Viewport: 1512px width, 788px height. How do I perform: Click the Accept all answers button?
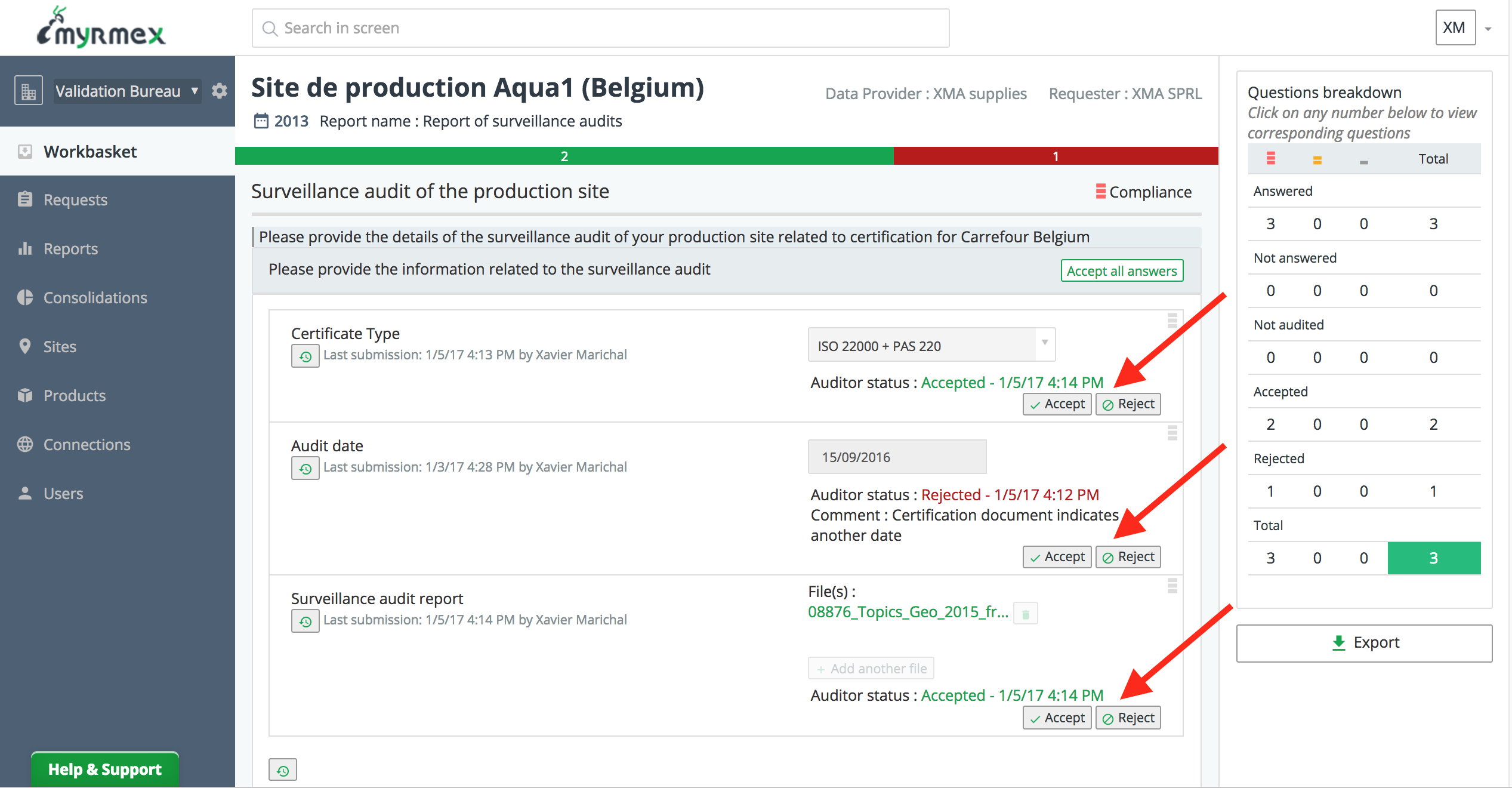point(1121,271)
